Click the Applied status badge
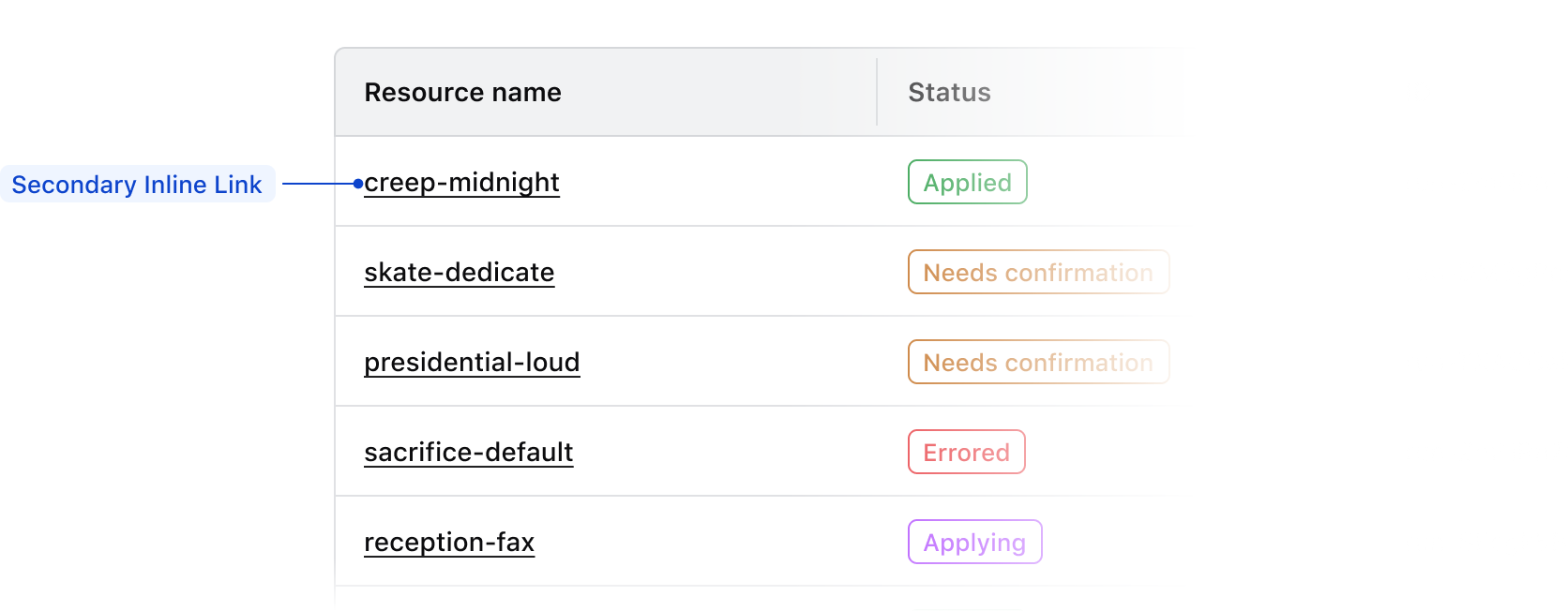The height and width of the screenshot is (611, 1568). click(x=967, y=182)
